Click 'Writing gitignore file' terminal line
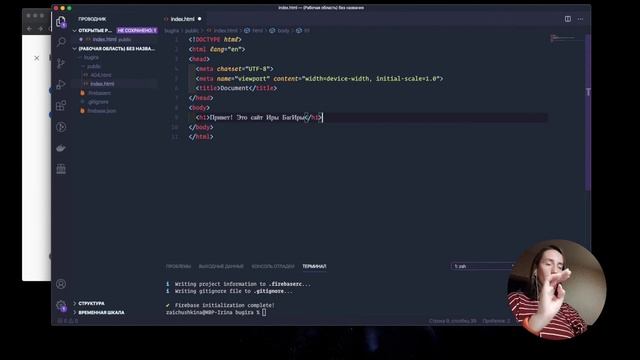Viewport: 640px width, 360px height. pyautogui.click(x=233, y=291)
